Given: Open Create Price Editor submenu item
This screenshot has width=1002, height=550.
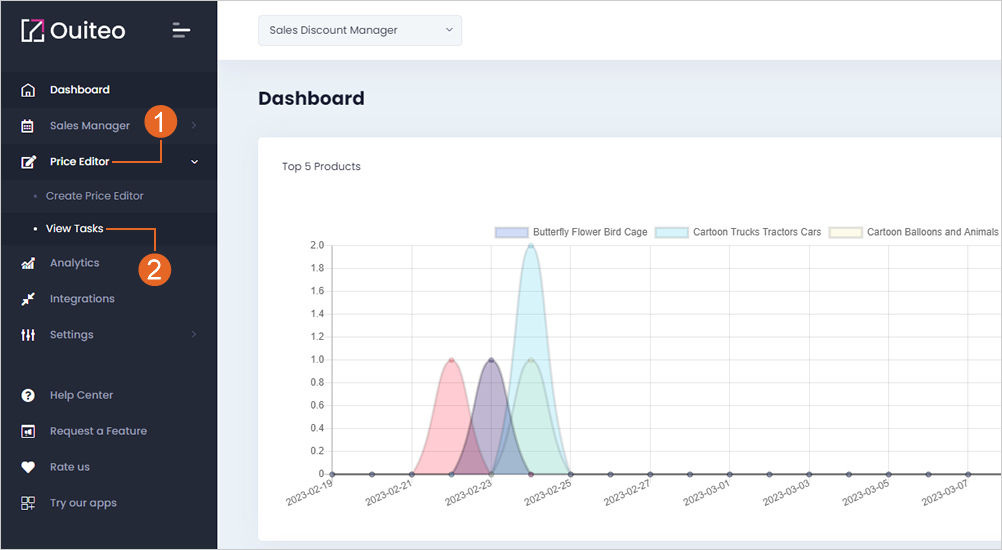Looking at the screenshot, I should [x=95, y=196].
